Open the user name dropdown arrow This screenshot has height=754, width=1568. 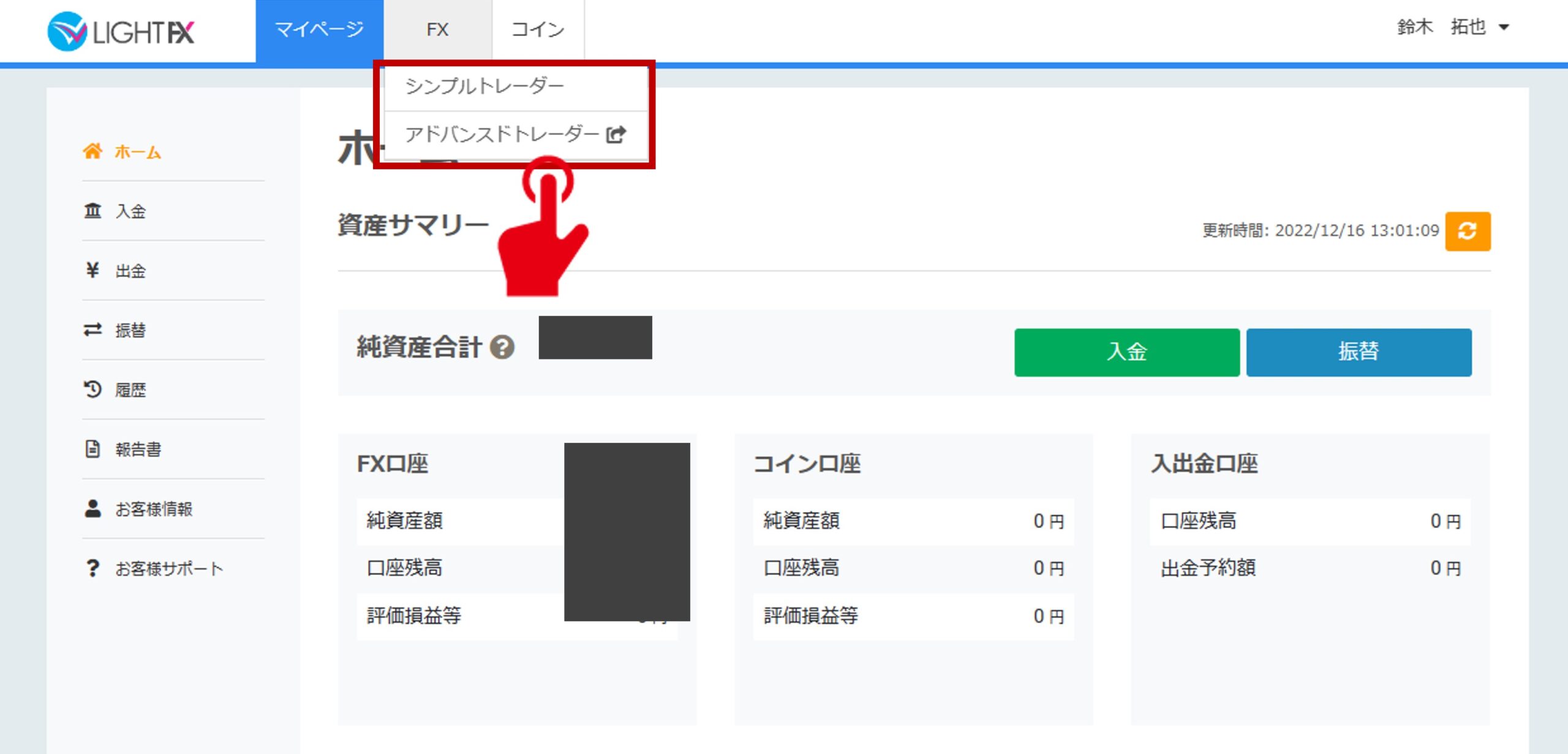tap(1504, 27)
